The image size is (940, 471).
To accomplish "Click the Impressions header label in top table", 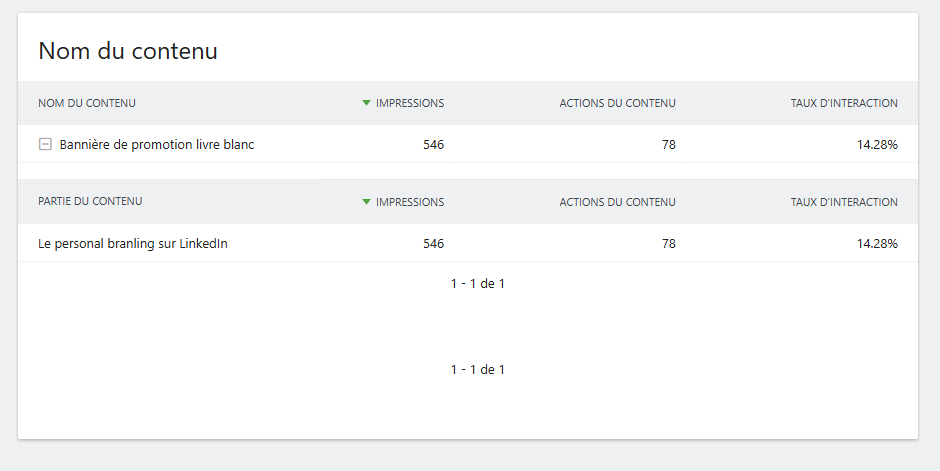I will pos(410,103).
